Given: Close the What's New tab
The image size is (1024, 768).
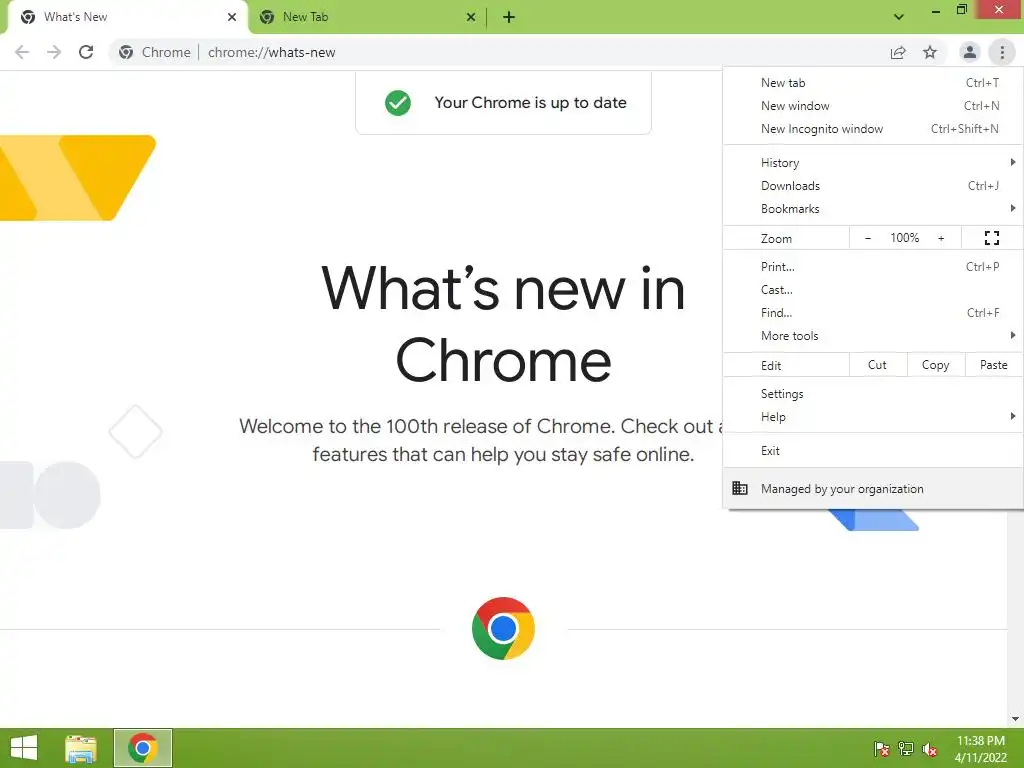Looking at the screenshot, I should [232, 17].
